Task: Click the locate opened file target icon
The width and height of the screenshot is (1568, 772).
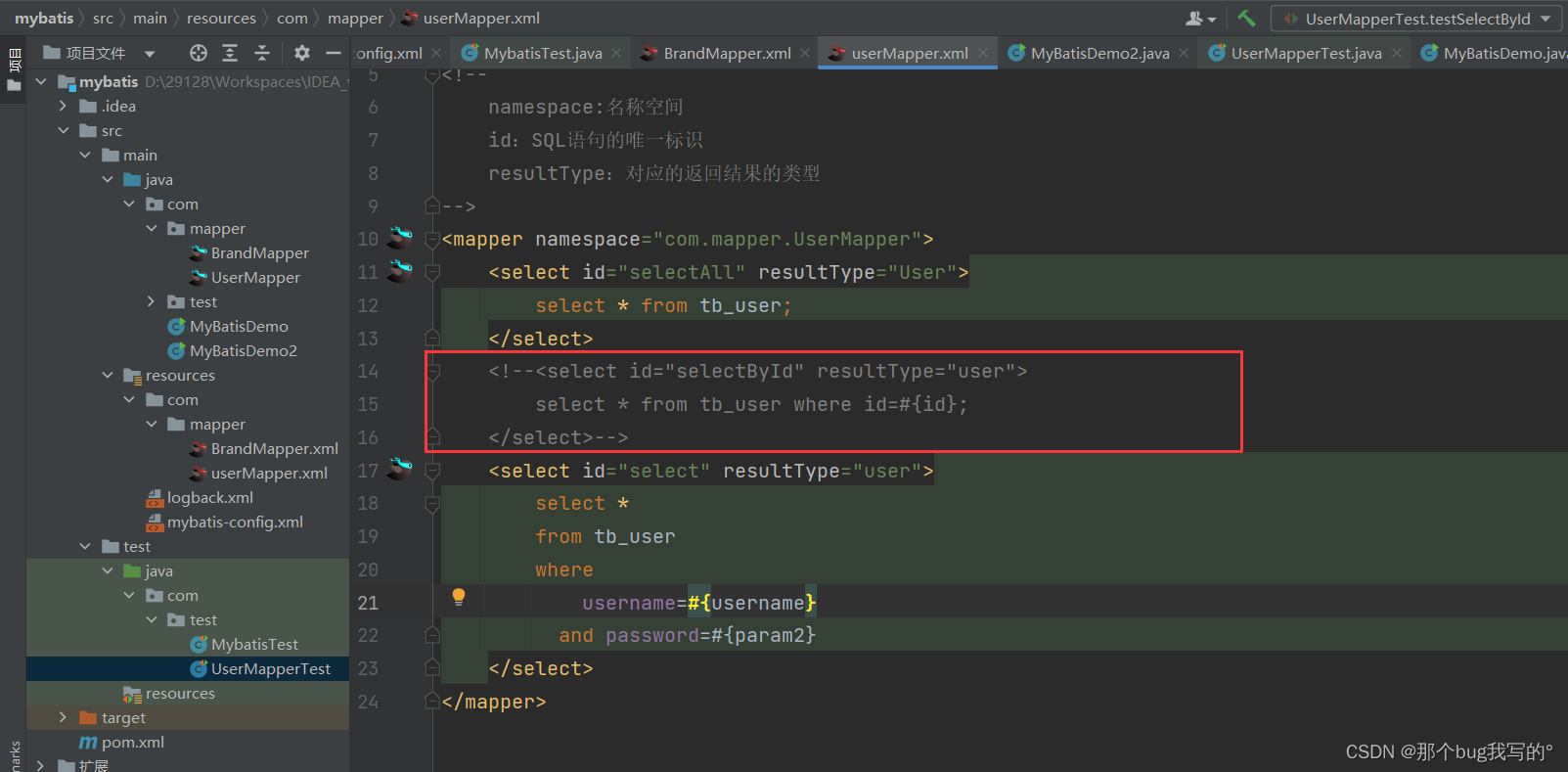Action: pos(199,53)
